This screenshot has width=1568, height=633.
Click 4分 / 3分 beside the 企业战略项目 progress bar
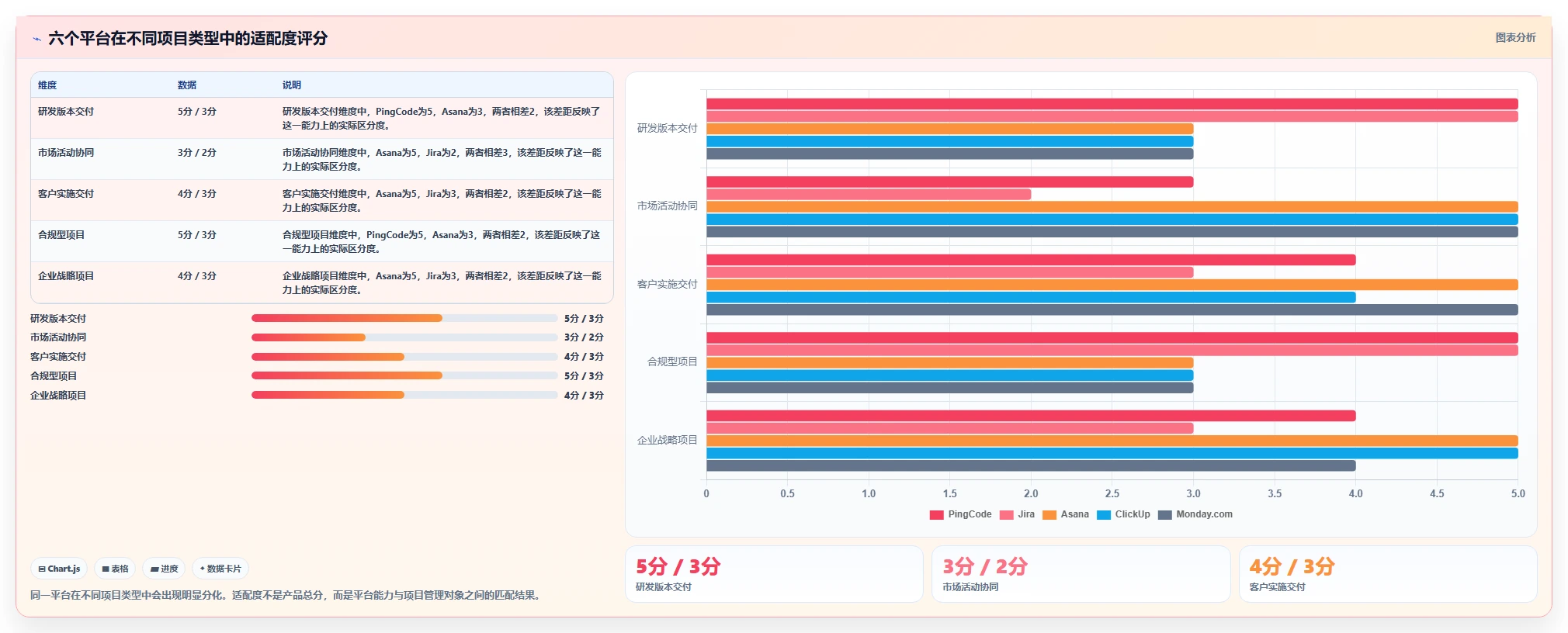pos(584,396)
